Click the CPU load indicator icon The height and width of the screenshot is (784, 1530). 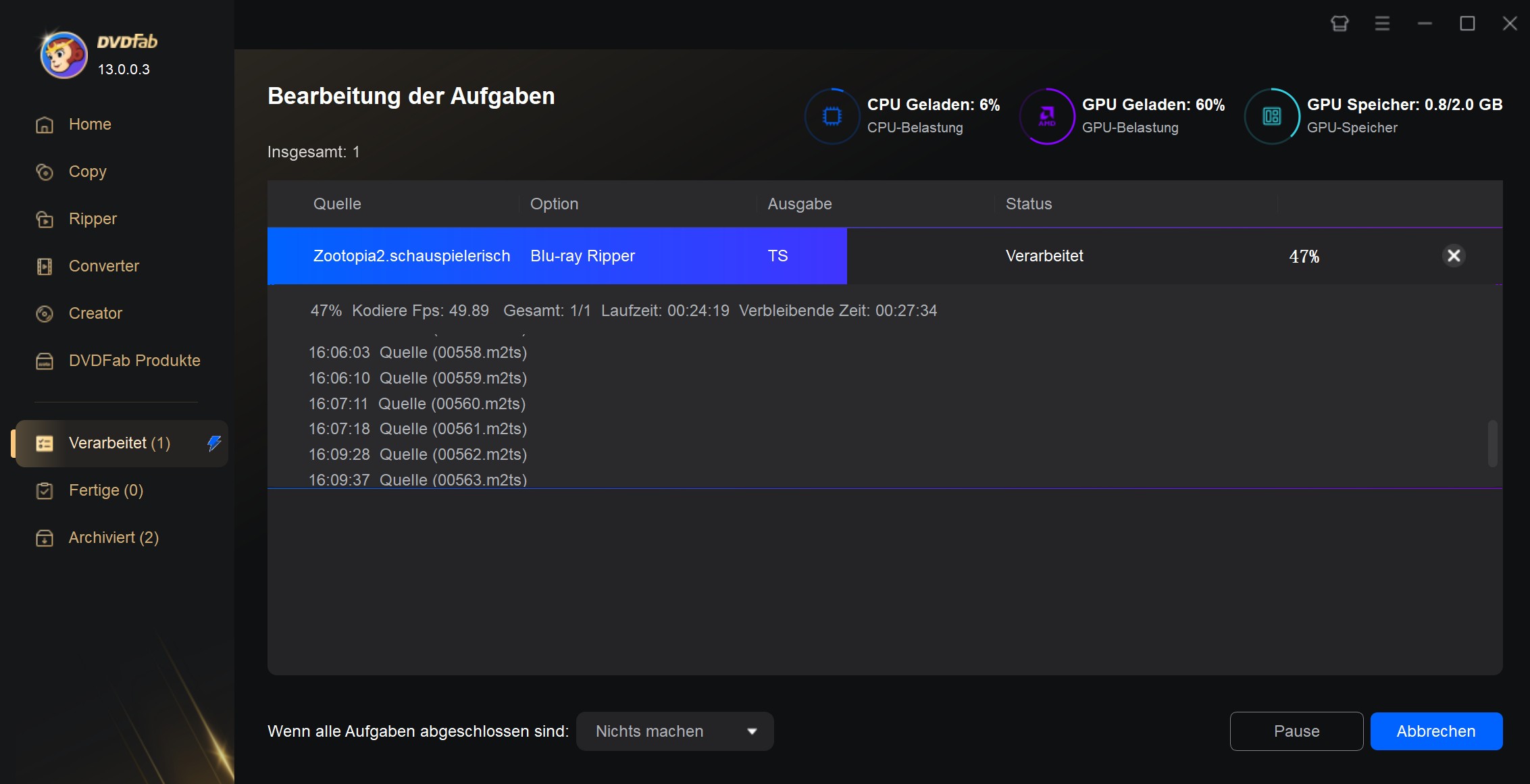point(832,116)
